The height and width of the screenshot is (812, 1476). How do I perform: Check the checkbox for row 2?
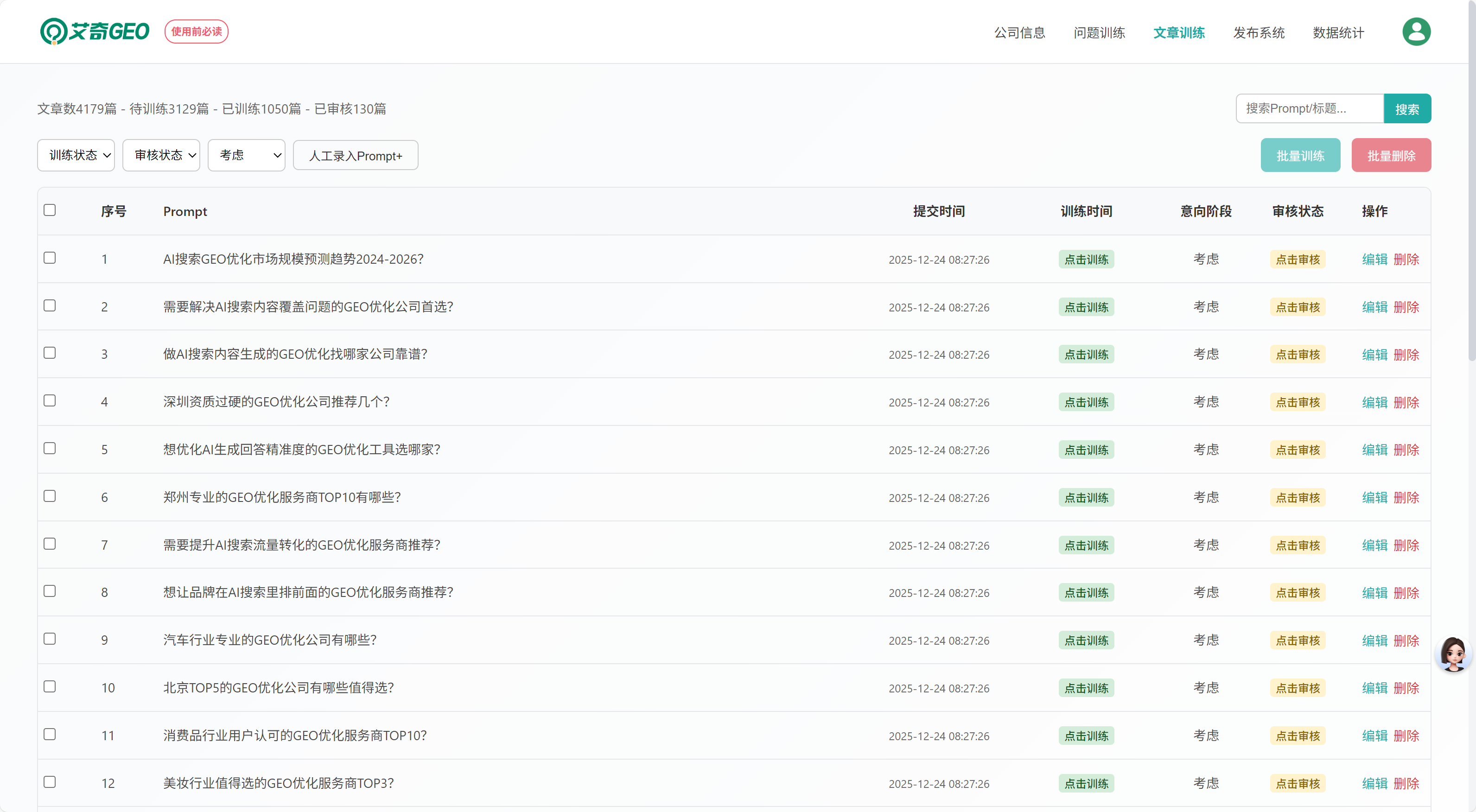[x=50, y=305]
